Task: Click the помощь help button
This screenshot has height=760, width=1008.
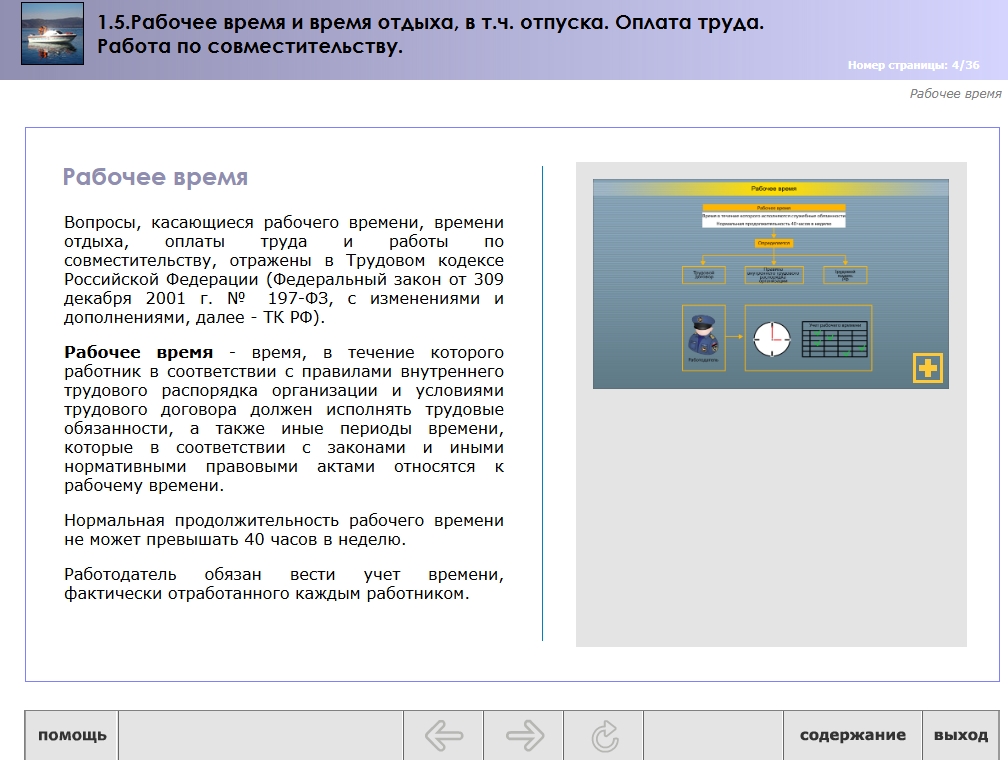Action: [x=71, y=735]
